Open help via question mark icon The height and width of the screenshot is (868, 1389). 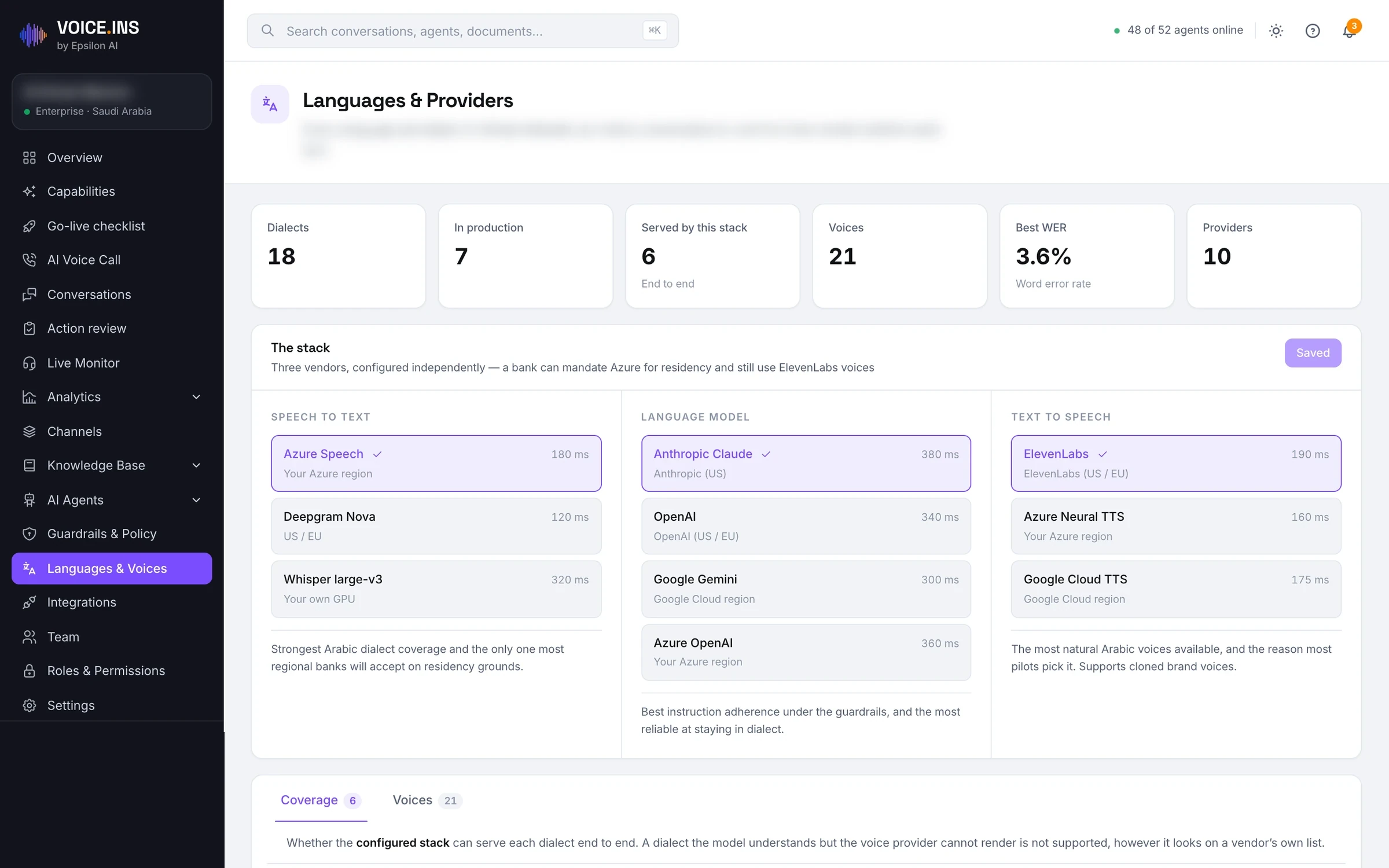pos(1313,31)
